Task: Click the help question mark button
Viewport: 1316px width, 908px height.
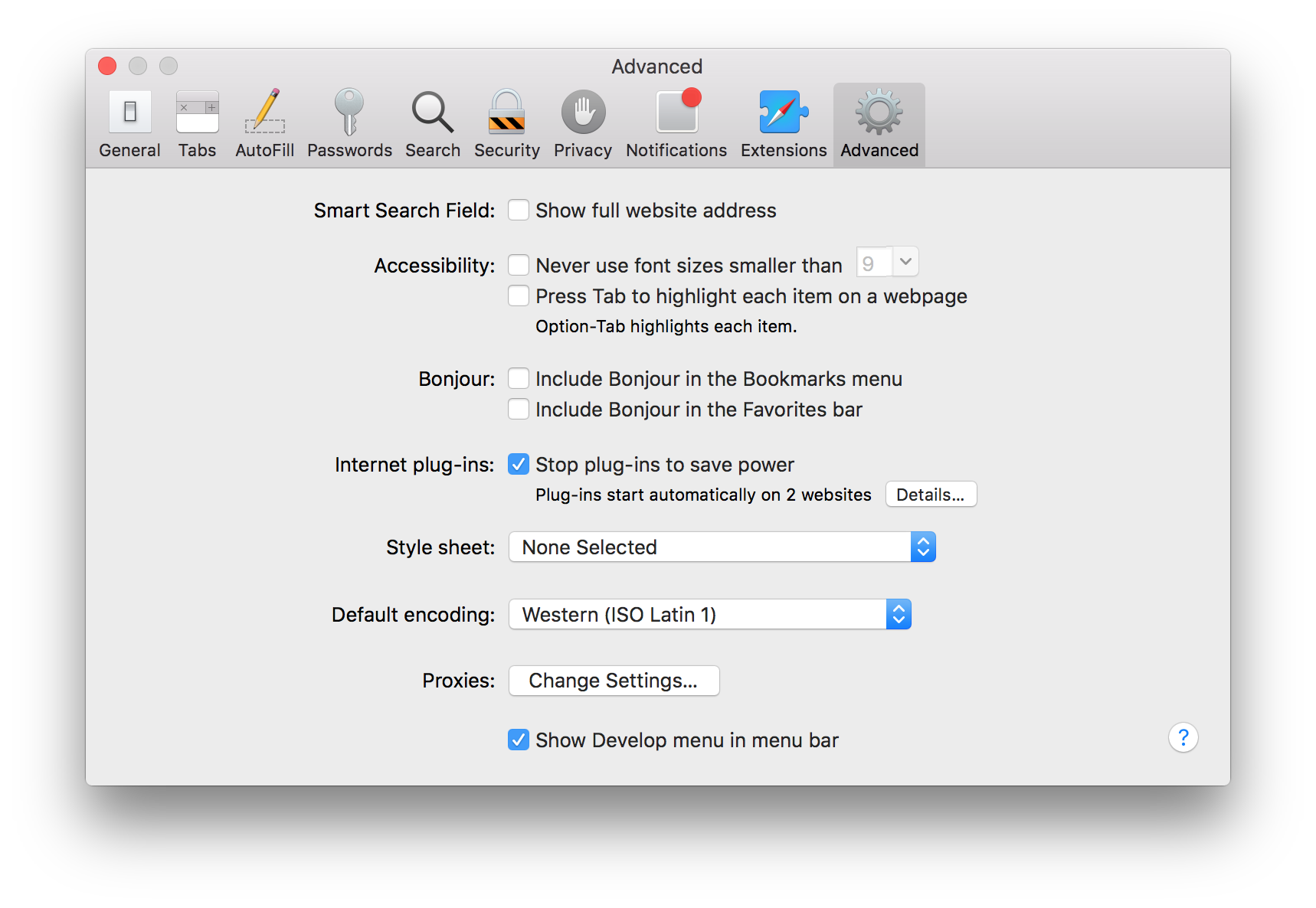Action: pos(1183,738)
